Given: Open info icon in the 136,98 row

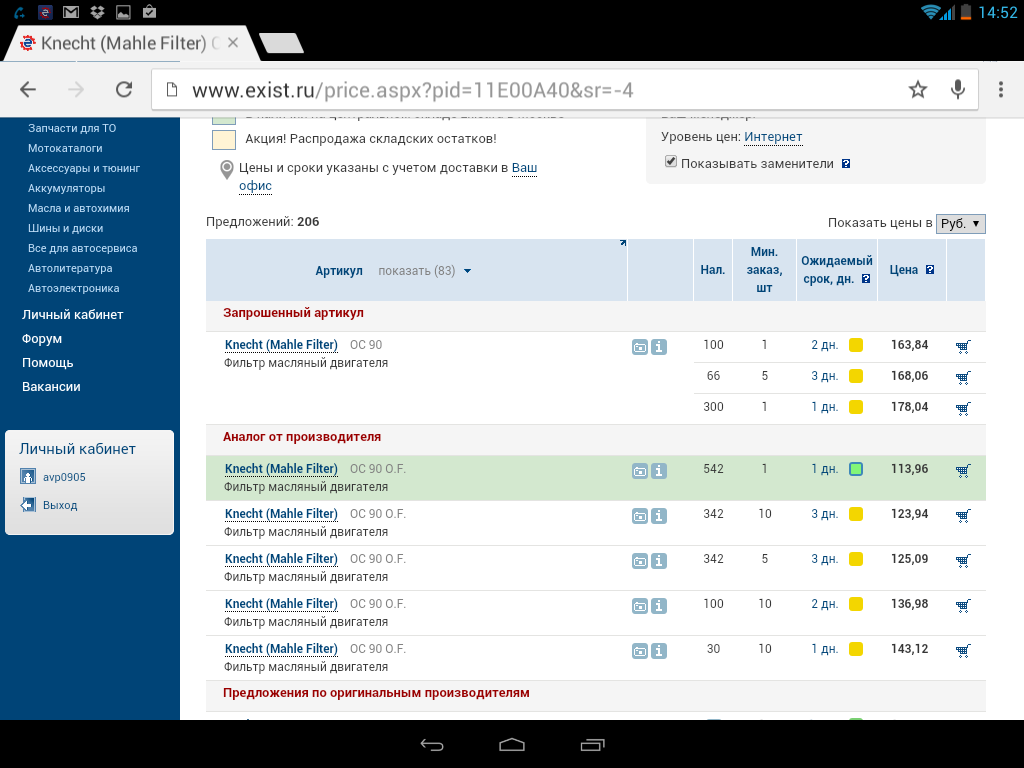Looking at the screenshot, I should [659, 606].
